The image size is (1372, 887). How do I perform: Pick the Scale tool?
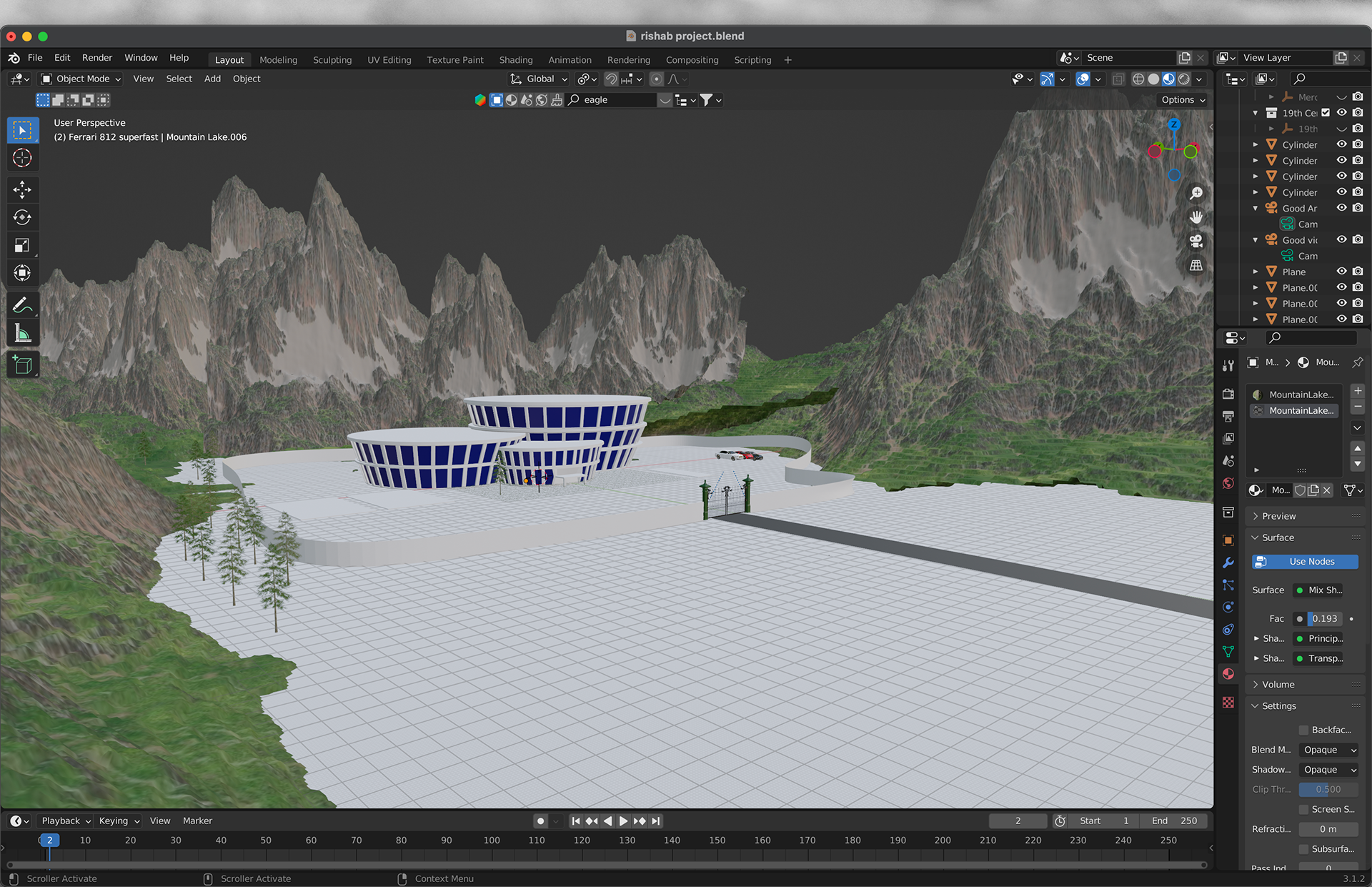tap(22, 245)
